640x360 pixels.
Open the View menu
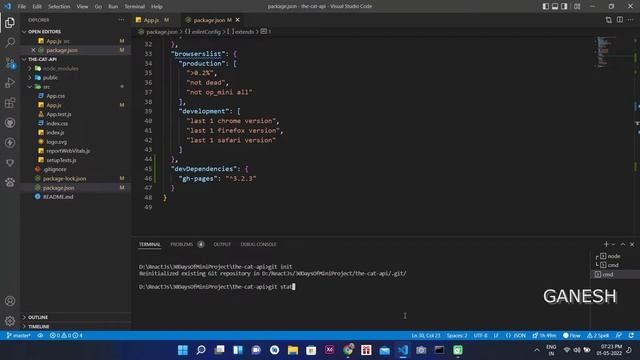pos(82,7)
